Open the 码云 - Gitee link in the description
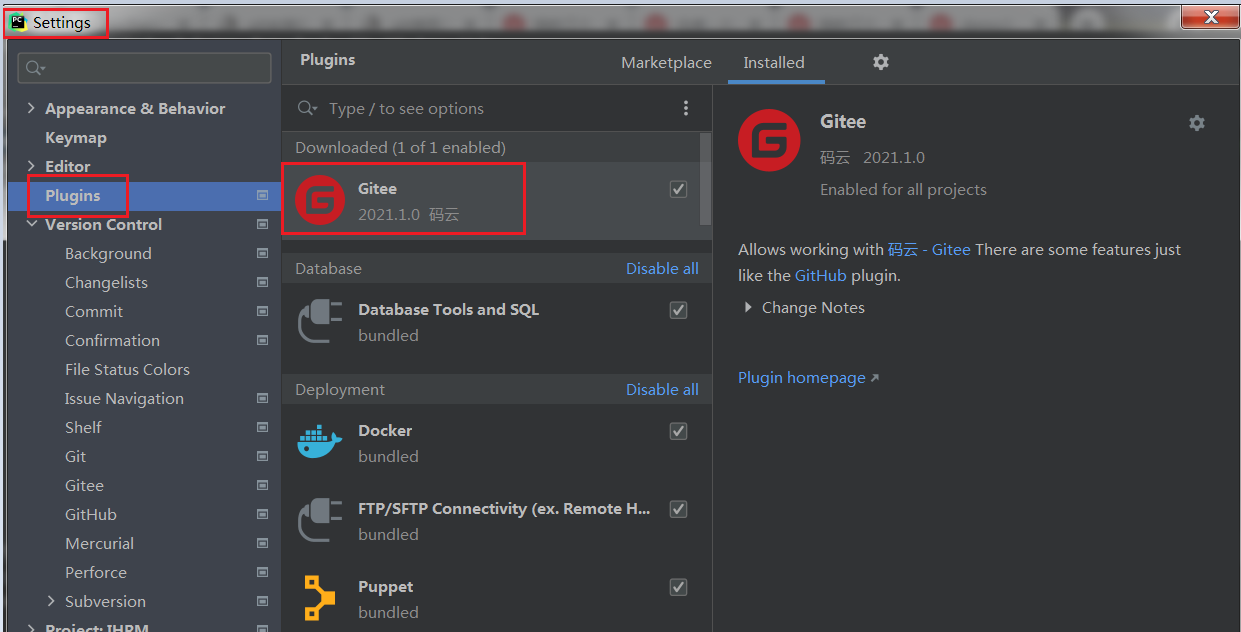This screenshot has width=1241, height=632. [x=929, y=250]
